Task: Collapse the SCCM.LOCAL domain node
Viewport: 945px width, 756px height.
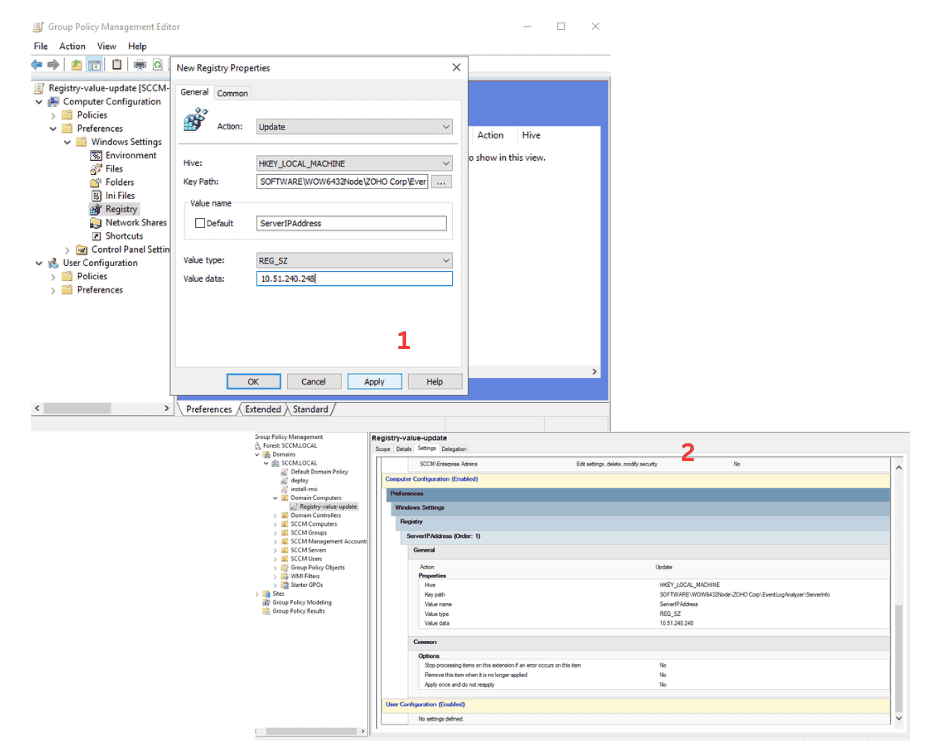Action: pos(264,463)
